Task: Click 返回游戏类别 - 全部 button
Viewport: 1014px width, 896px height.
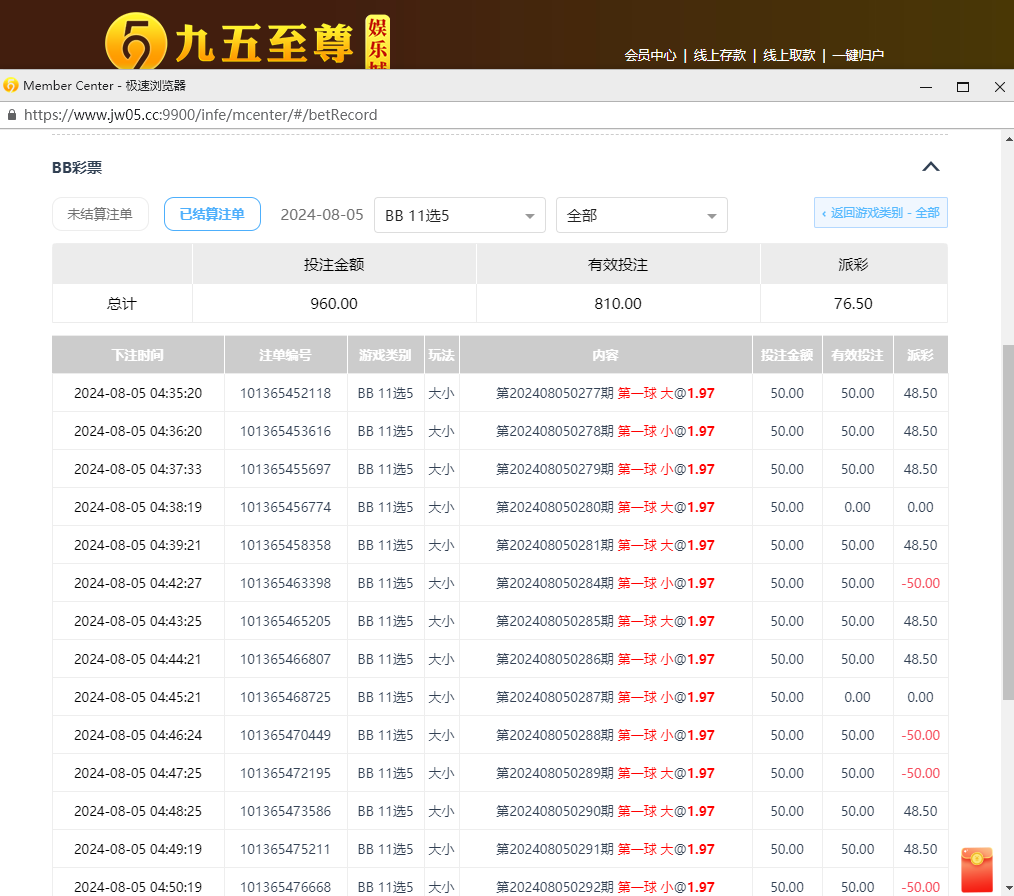Action: 880,213
